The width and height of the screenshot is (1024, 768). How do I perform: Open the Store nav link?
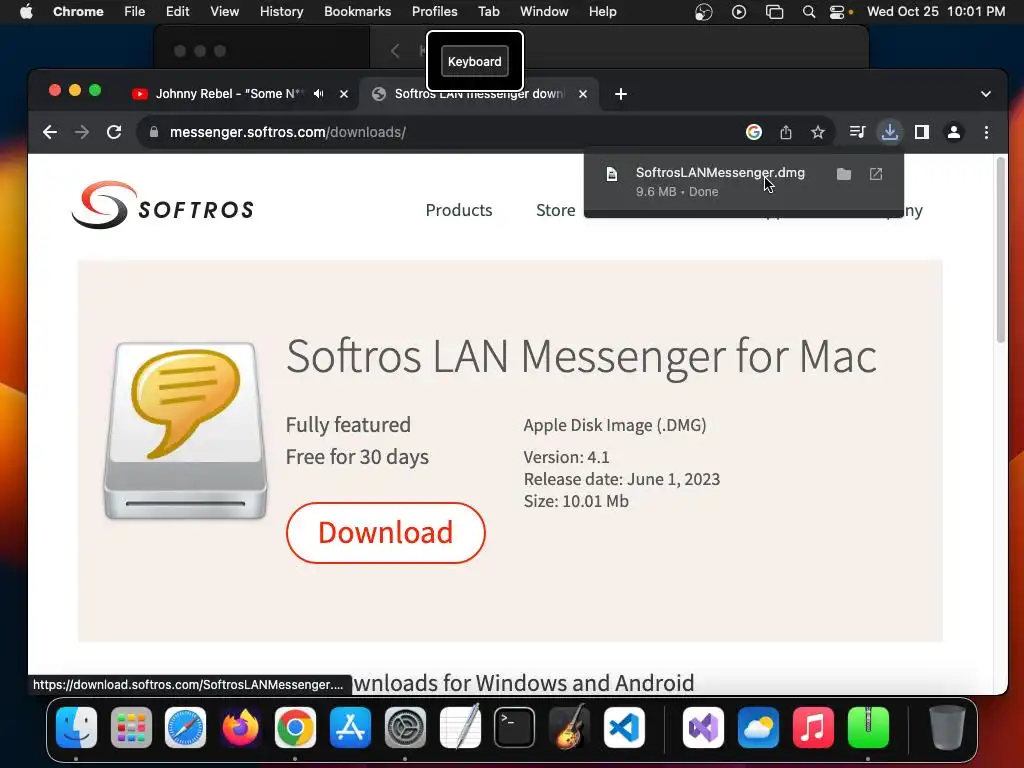555,210
